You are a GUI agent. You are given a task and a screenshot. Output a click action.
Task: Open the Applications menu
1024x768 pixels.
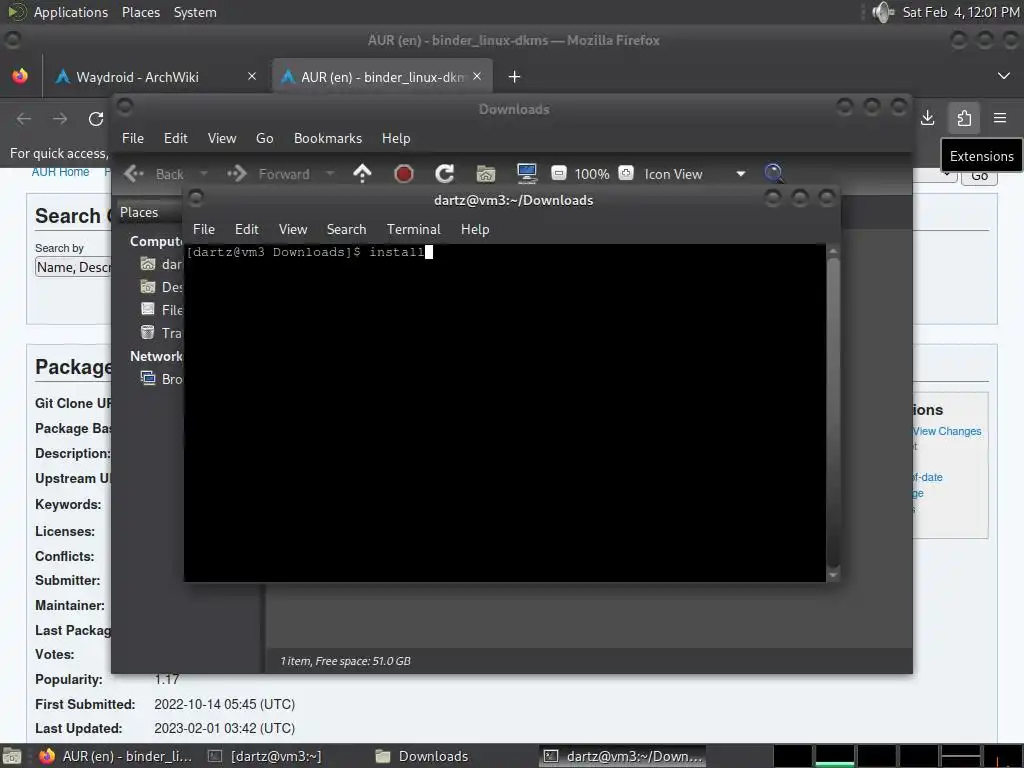[71, 12]
